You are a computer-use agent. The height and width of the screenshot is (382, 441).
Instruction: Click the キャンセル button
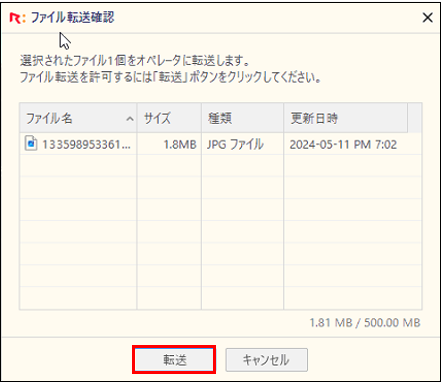point(266,360)
